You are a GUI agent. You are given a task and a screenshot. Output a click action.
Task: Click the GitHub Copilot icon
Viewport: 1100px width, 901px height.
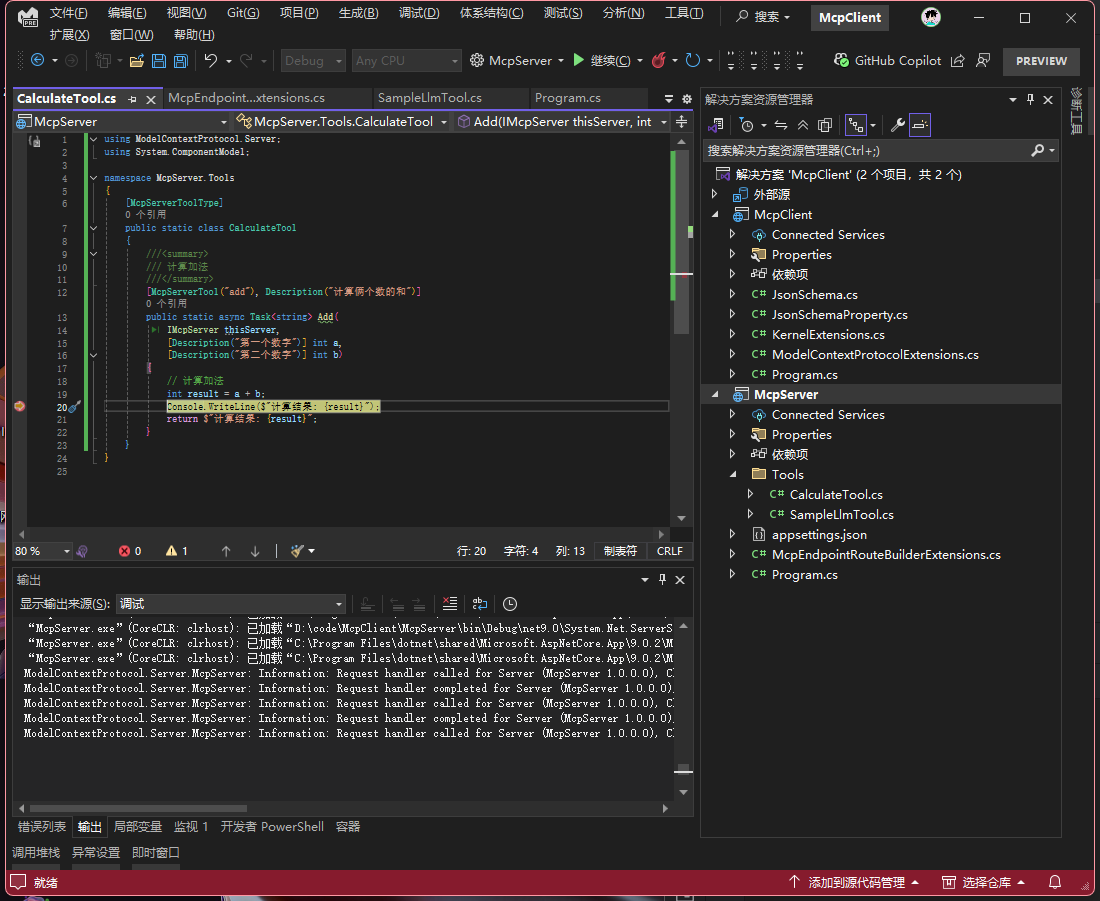point(841,61)
